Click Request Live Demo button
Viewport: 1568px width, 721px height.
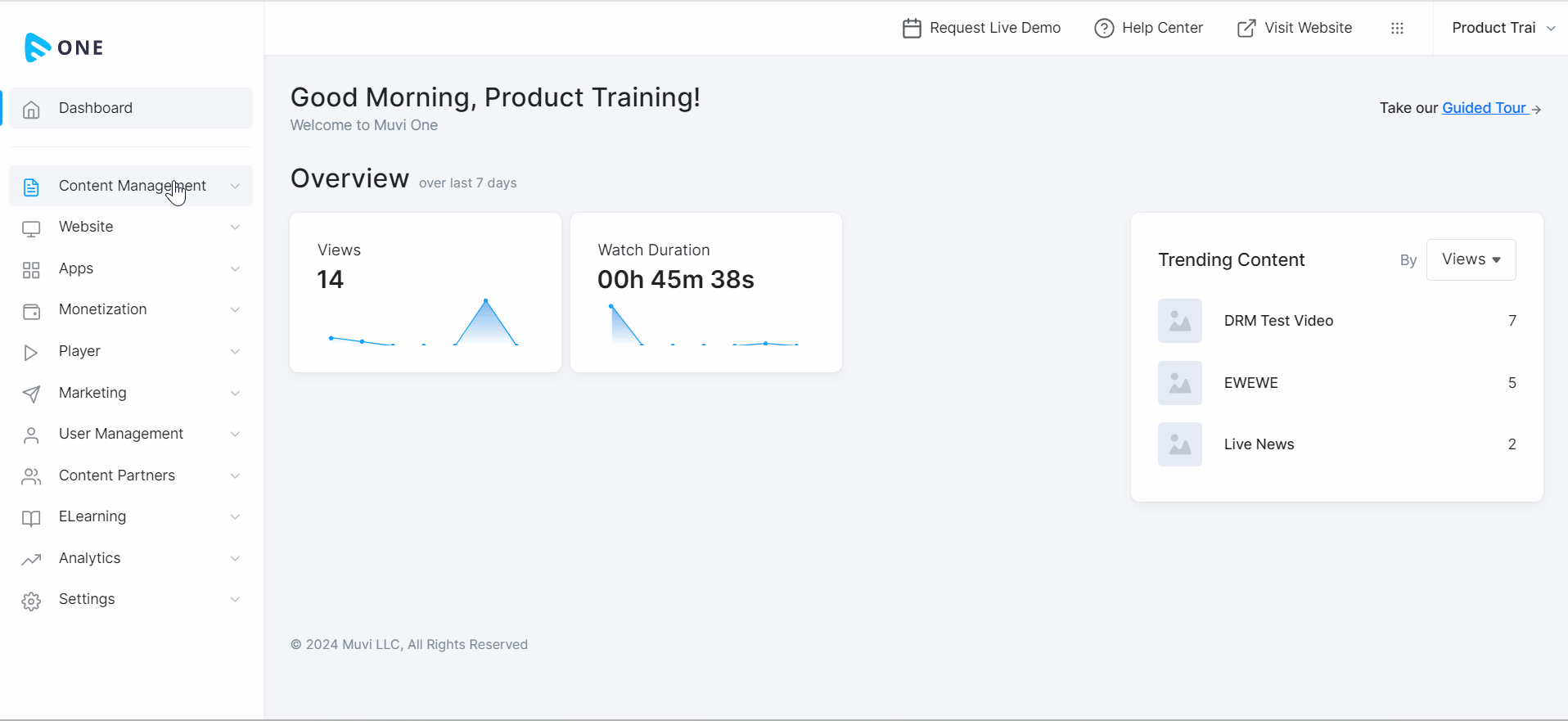click(x=981, y=28)
